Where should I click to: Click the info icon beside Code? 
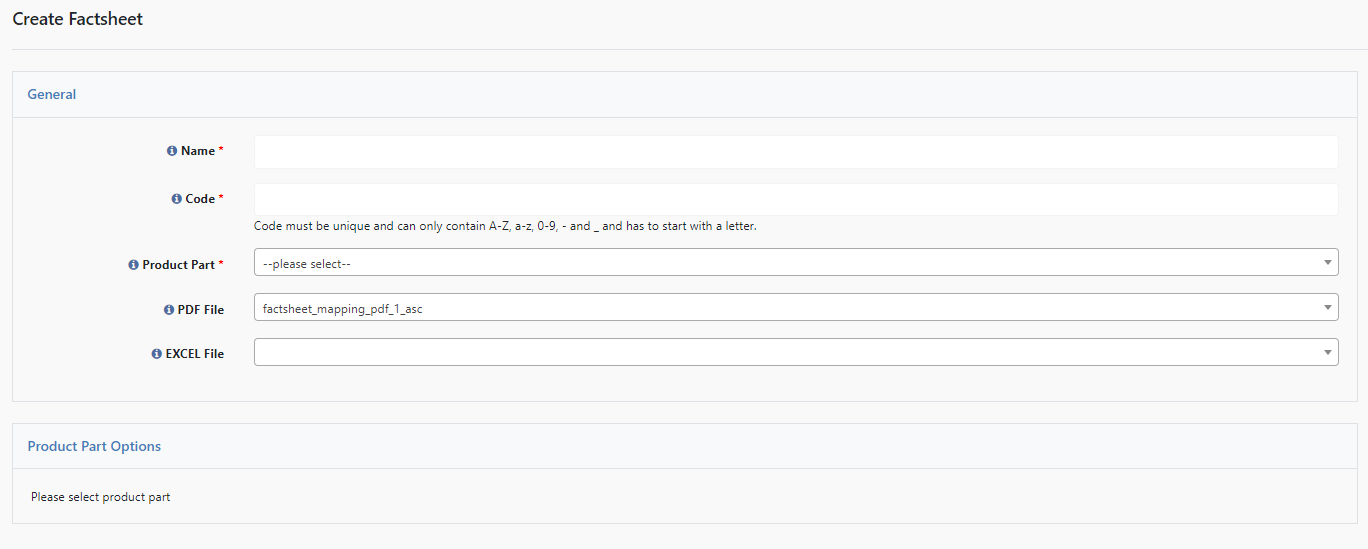177,199
